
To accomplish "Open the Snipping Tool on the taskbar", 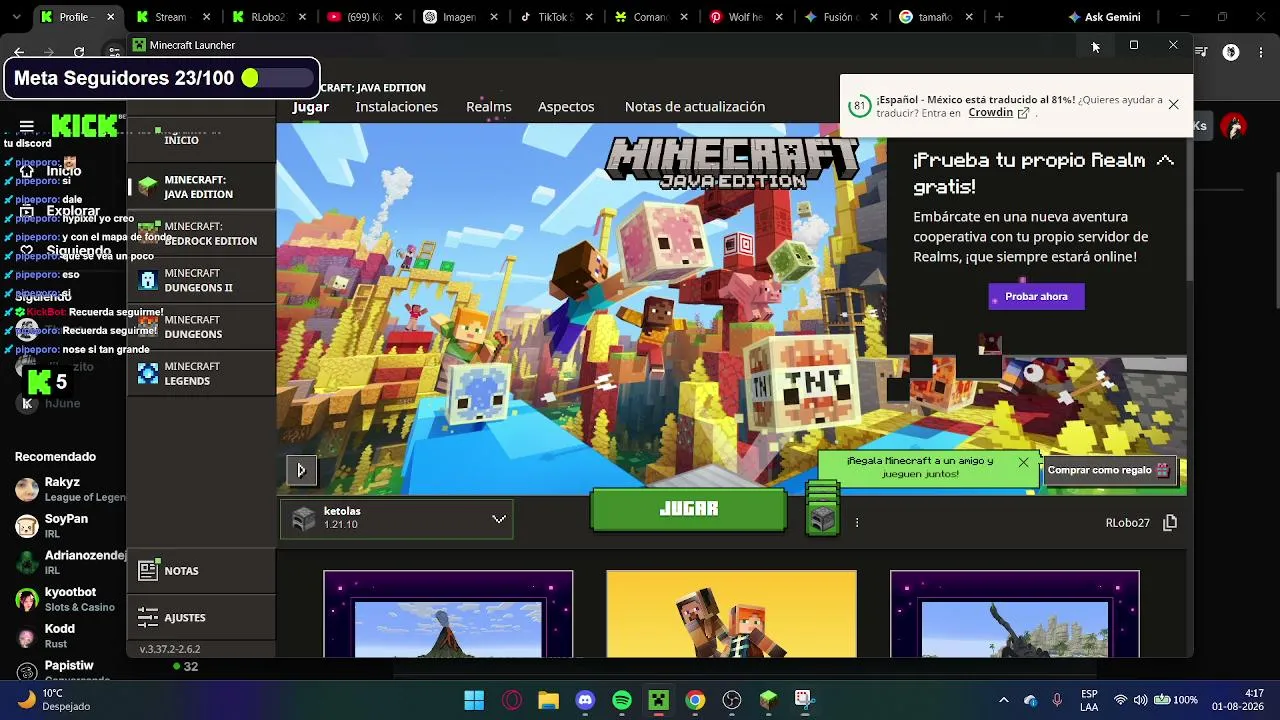I will [803, 700].
